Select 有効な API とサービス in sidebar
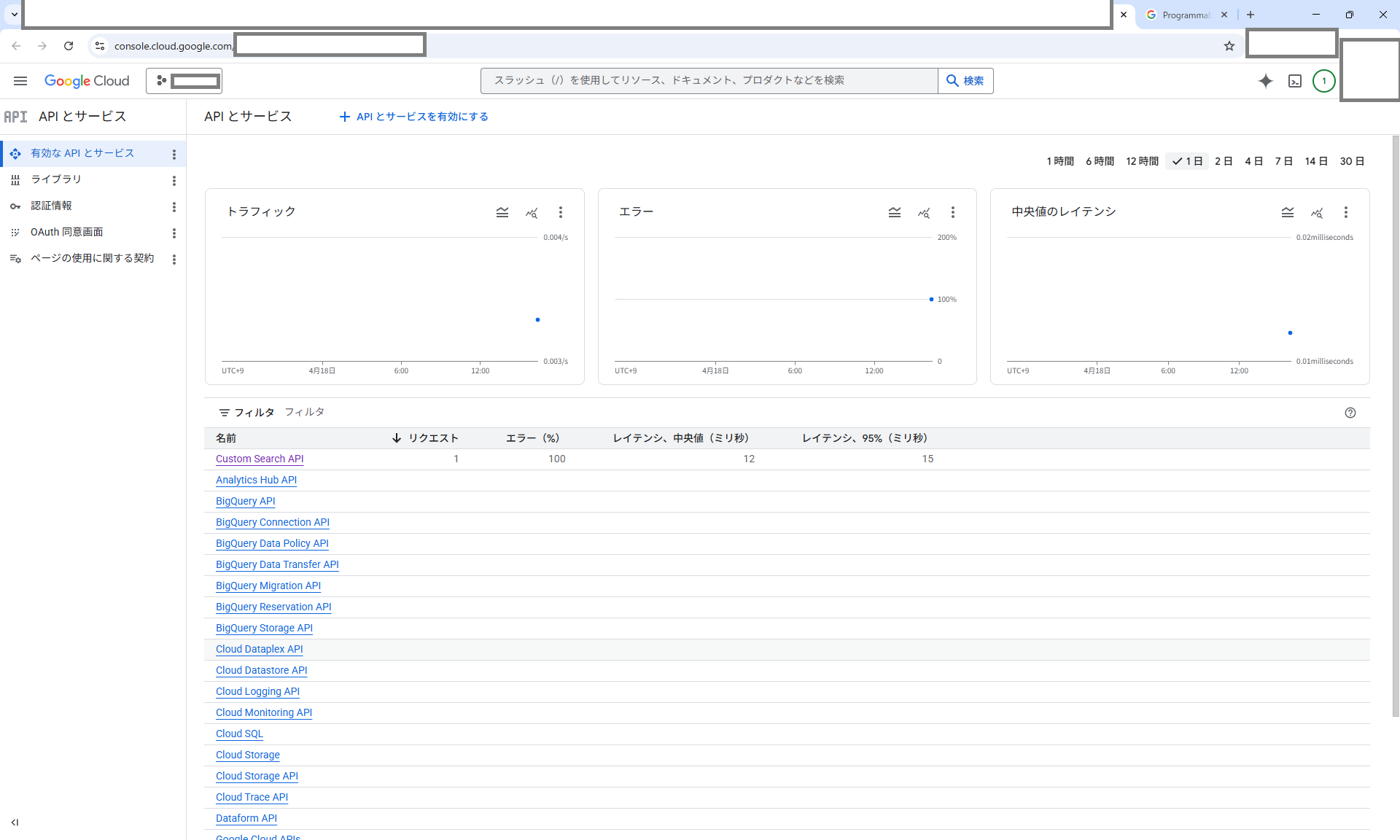The image size is (1400, 840). [x=82, y=153]
